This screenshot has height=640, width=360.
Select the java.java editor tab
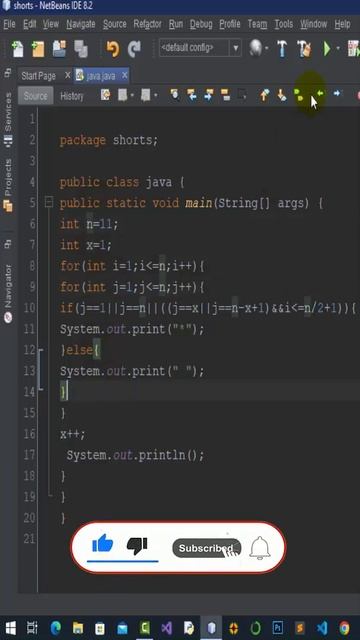coord(101,76)
